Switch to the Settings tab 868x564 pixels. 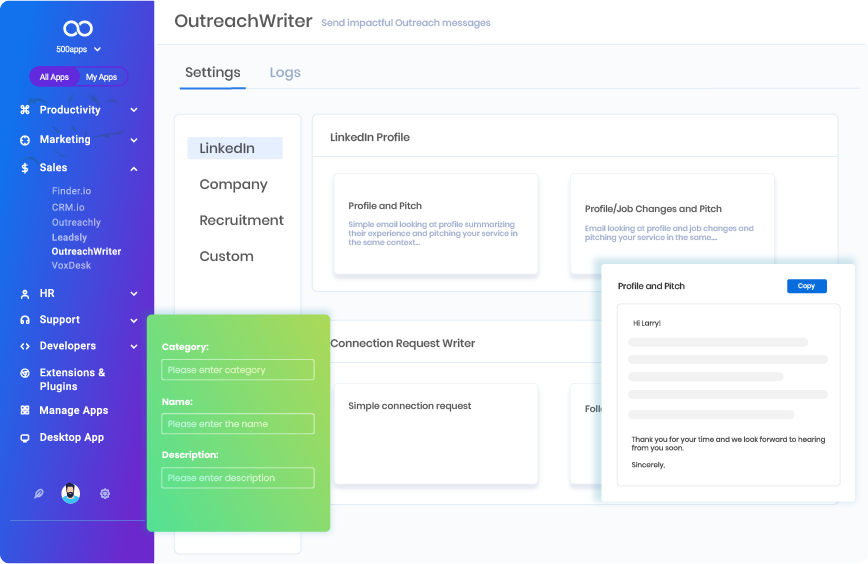click(x=213, y=73)
